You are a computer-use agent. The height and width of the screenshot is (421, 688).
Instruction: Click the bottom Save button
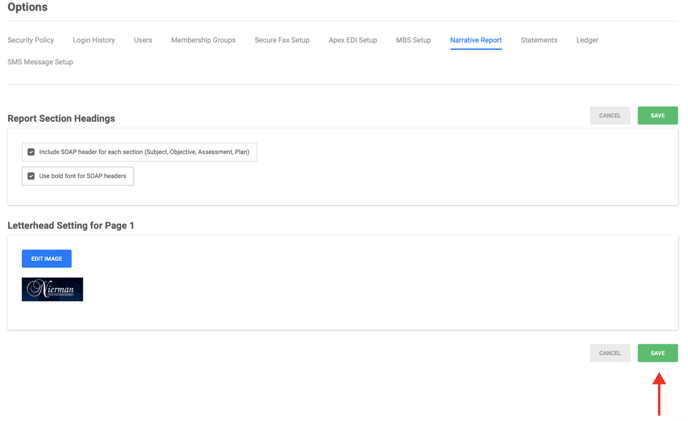tap(658, 353)
